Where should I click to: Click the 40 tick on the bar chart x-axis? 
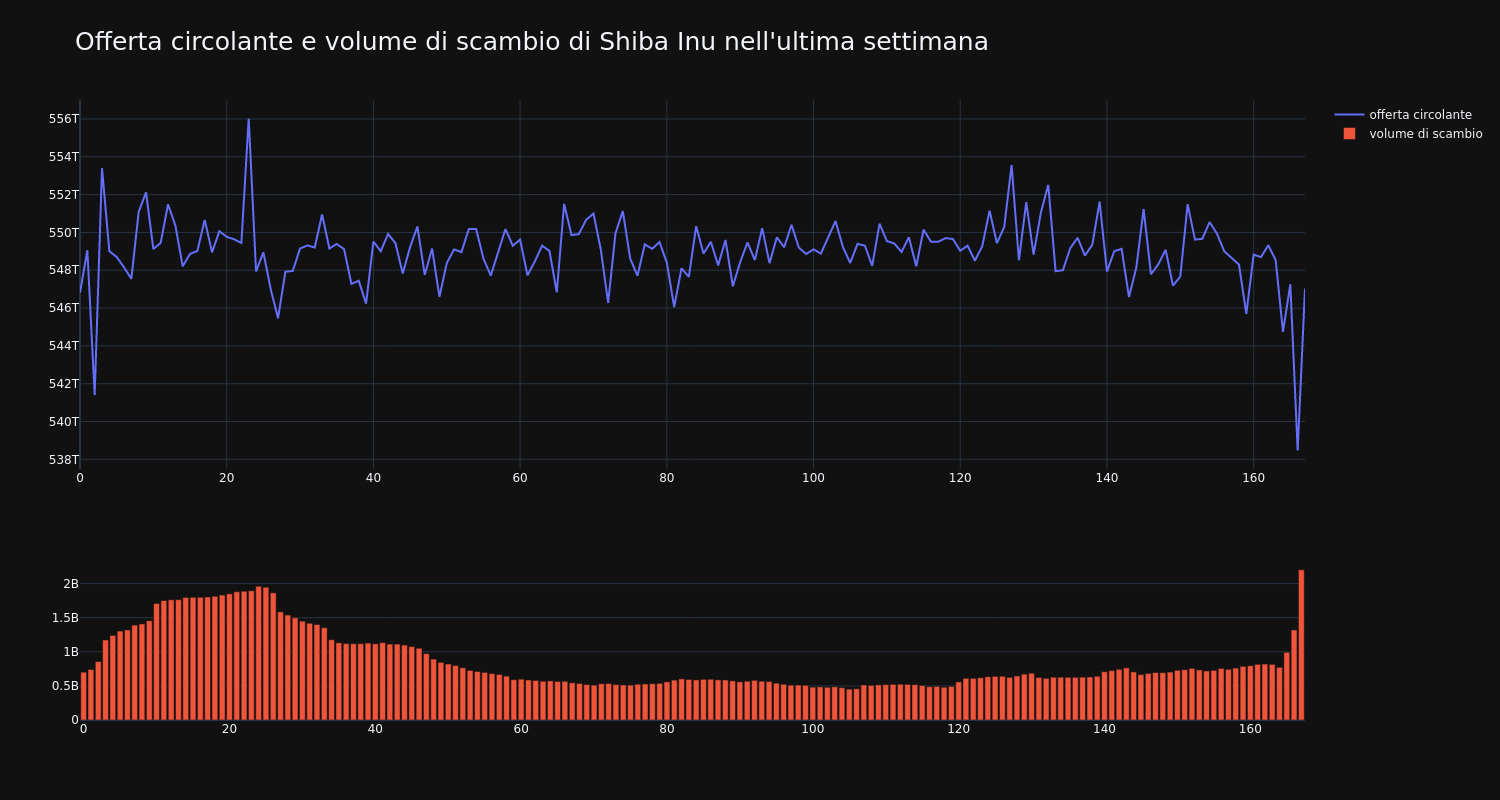tap(375, 729)
